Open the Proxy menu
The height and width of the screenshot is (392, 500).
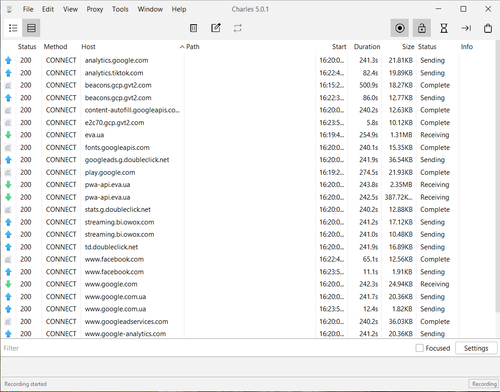pyautogui.click(x=95, y=9)
